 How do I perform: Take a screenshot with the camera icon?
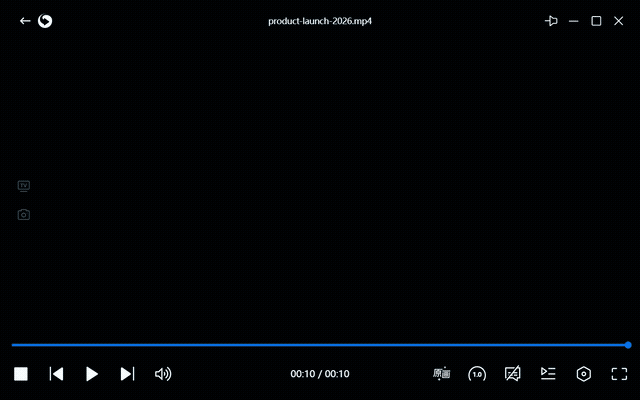tap(24, 215)
